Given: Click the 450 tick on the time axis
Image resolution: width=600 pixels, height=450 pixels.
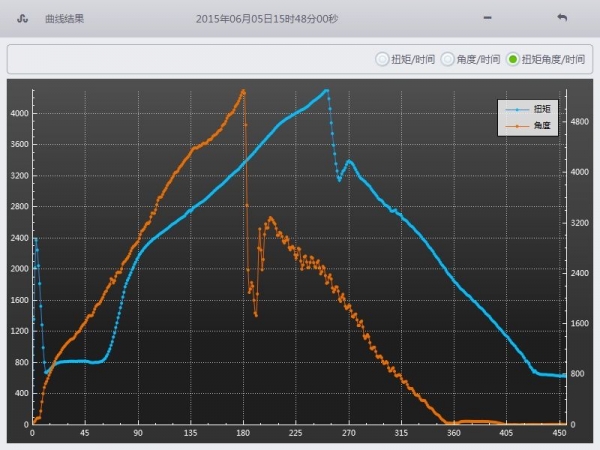Looking at the screenshot, I should (560, 434).
